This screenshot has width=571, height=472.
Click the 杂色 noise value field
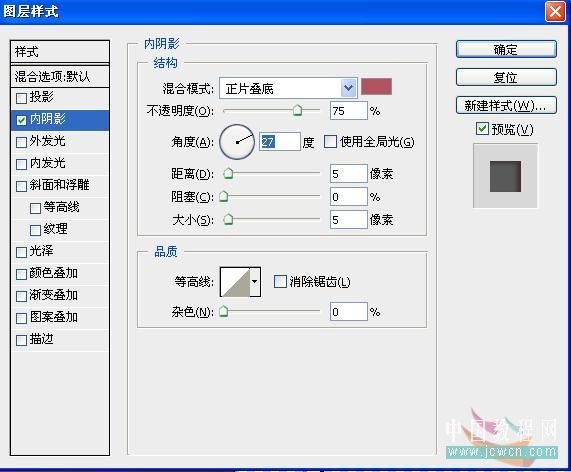click(x=348, y=312)
